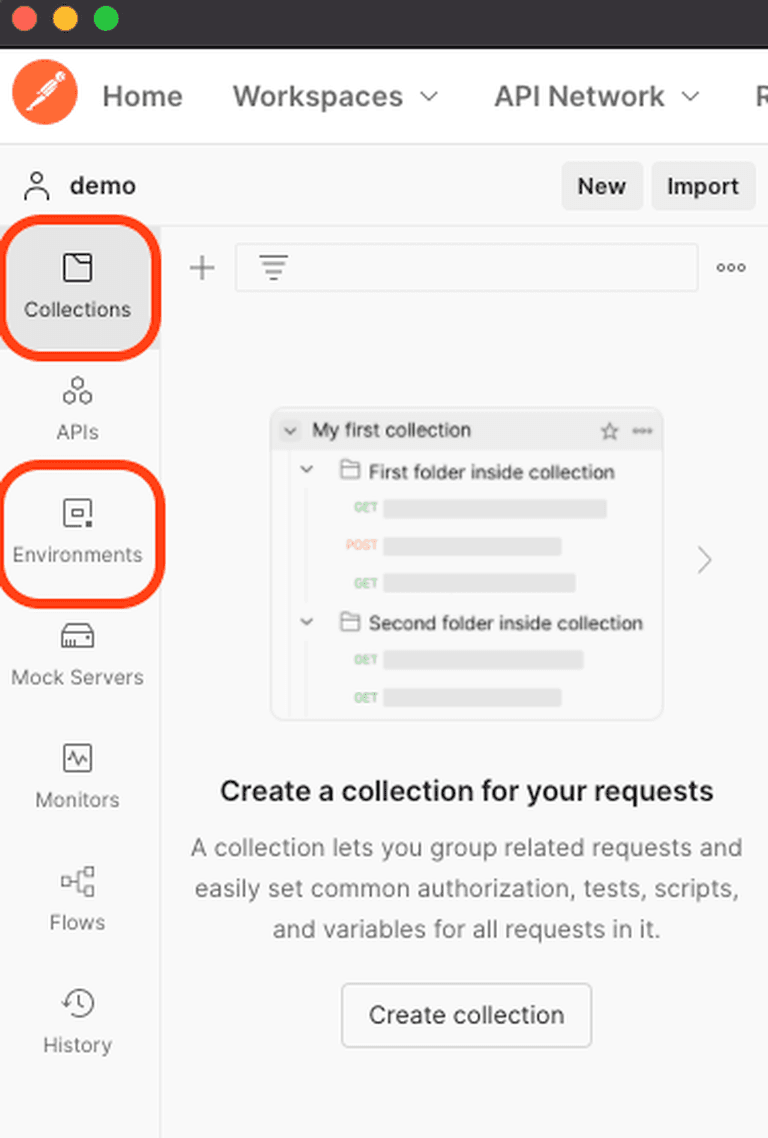
Task: Click star icon on My first collection
Action: click(x=610, y=431)
